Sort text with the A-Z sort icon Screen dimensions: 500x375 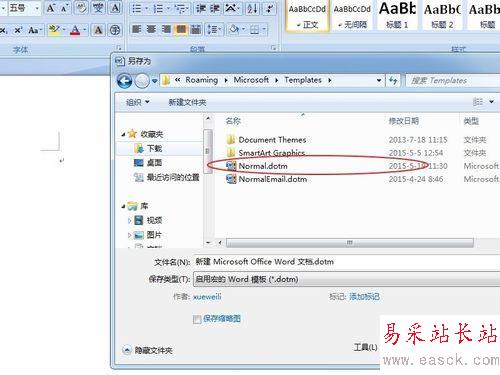click(252, 9)
